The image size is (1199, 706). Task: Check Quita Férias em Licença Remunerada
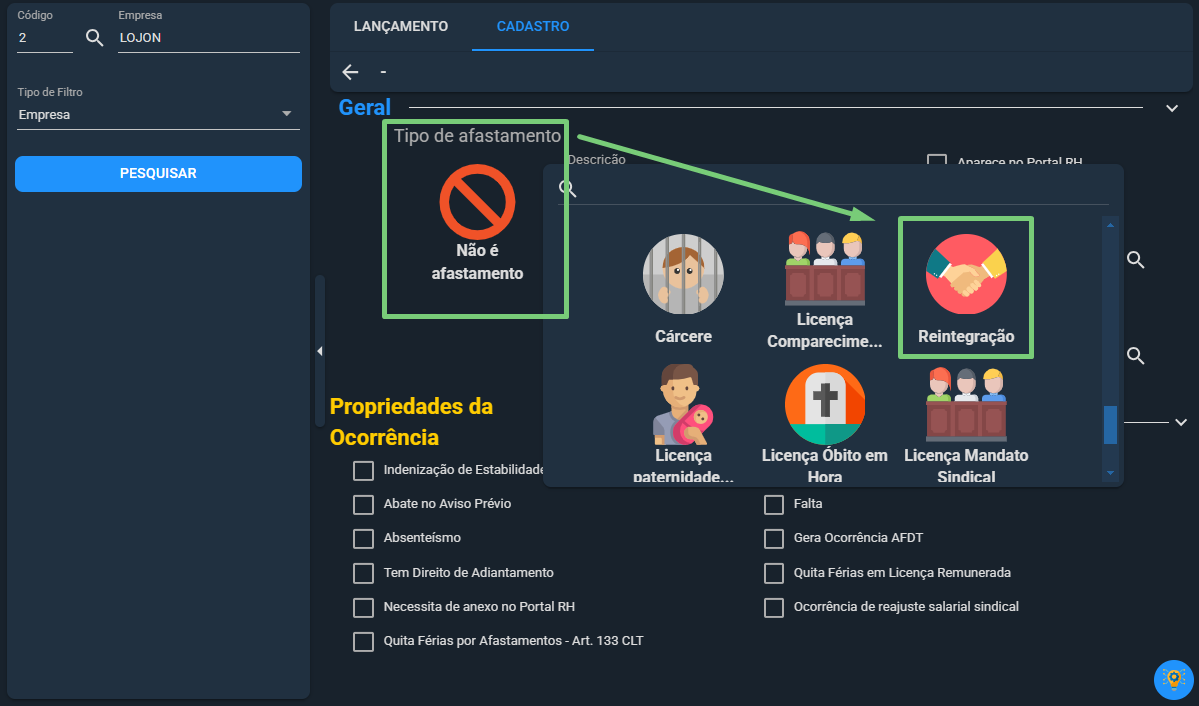point(774,573)
